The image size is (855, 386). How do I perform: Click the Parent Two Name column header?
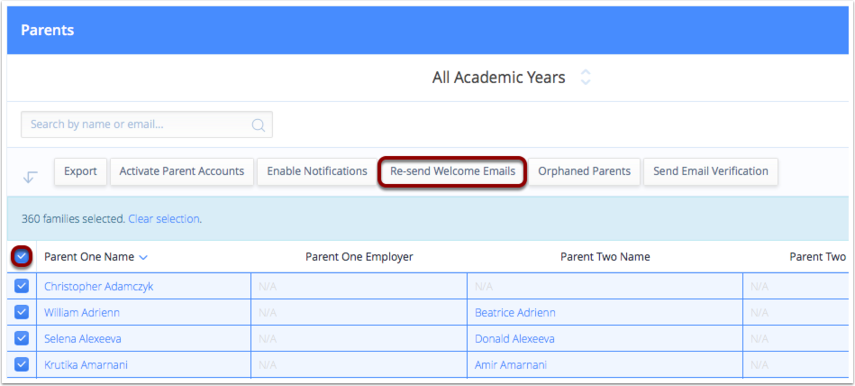[x=605, y=257]
